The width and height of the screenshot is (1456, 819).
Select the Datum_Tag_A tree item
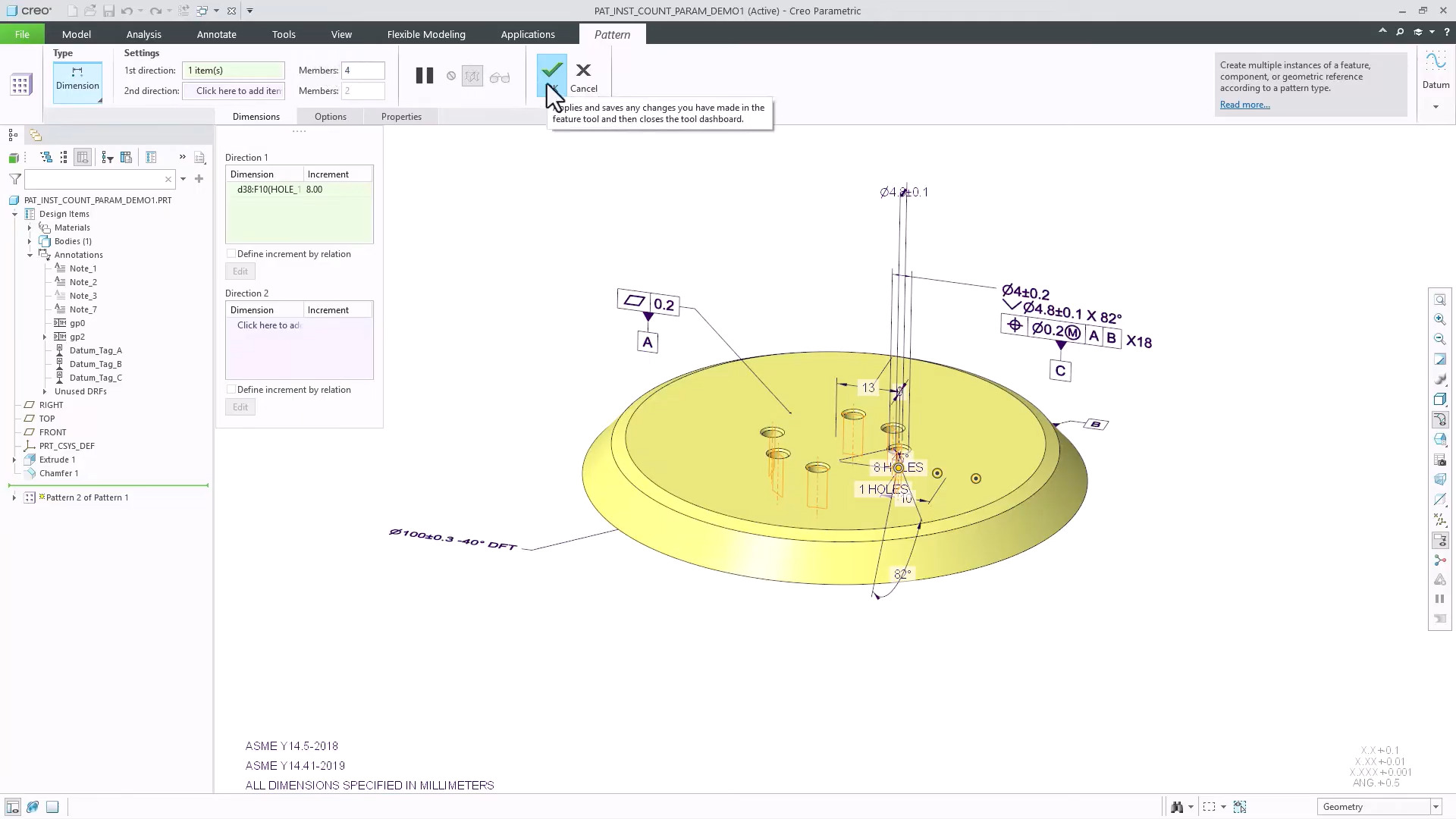96,350
